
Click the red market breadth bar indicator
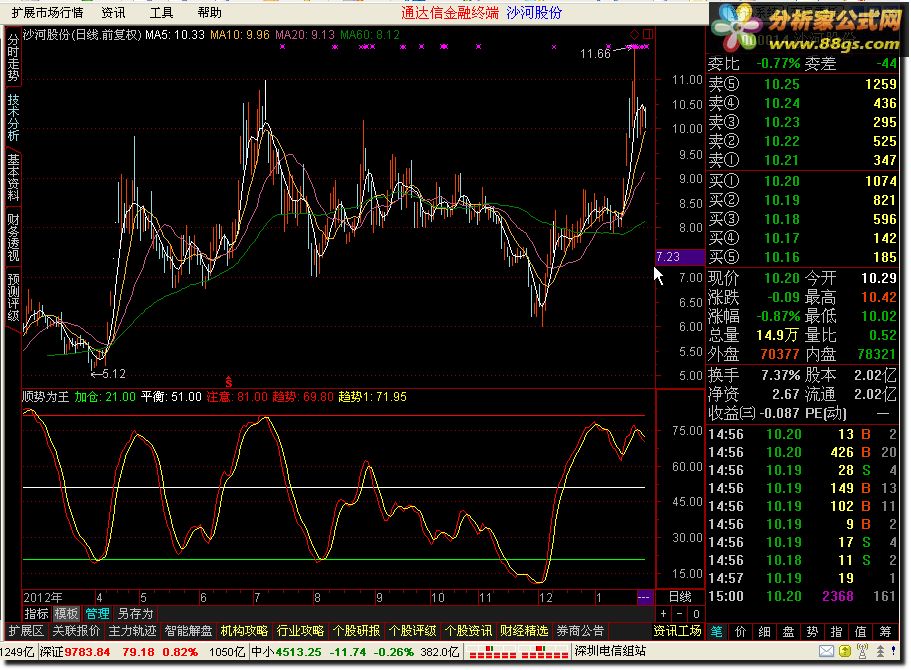(519, 652)
